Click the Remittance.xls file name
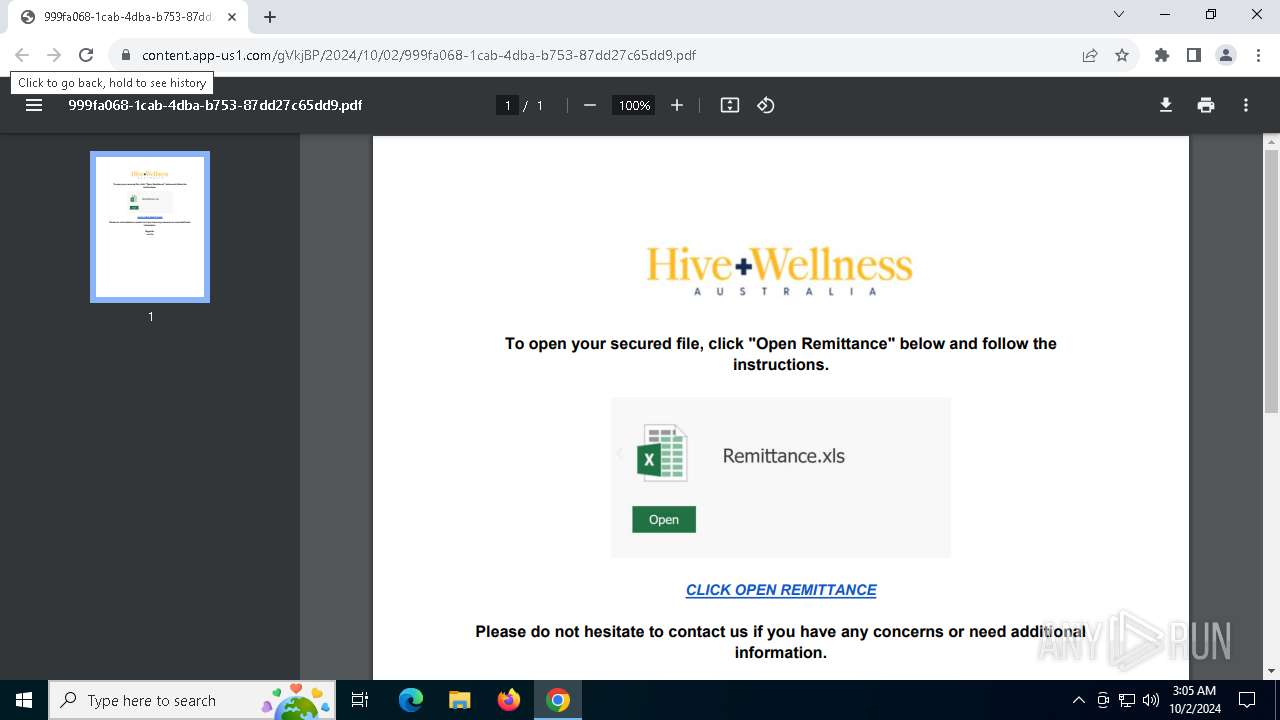Image resolution: width=1280 pixels, height=720 pixels. click(784, 456)
